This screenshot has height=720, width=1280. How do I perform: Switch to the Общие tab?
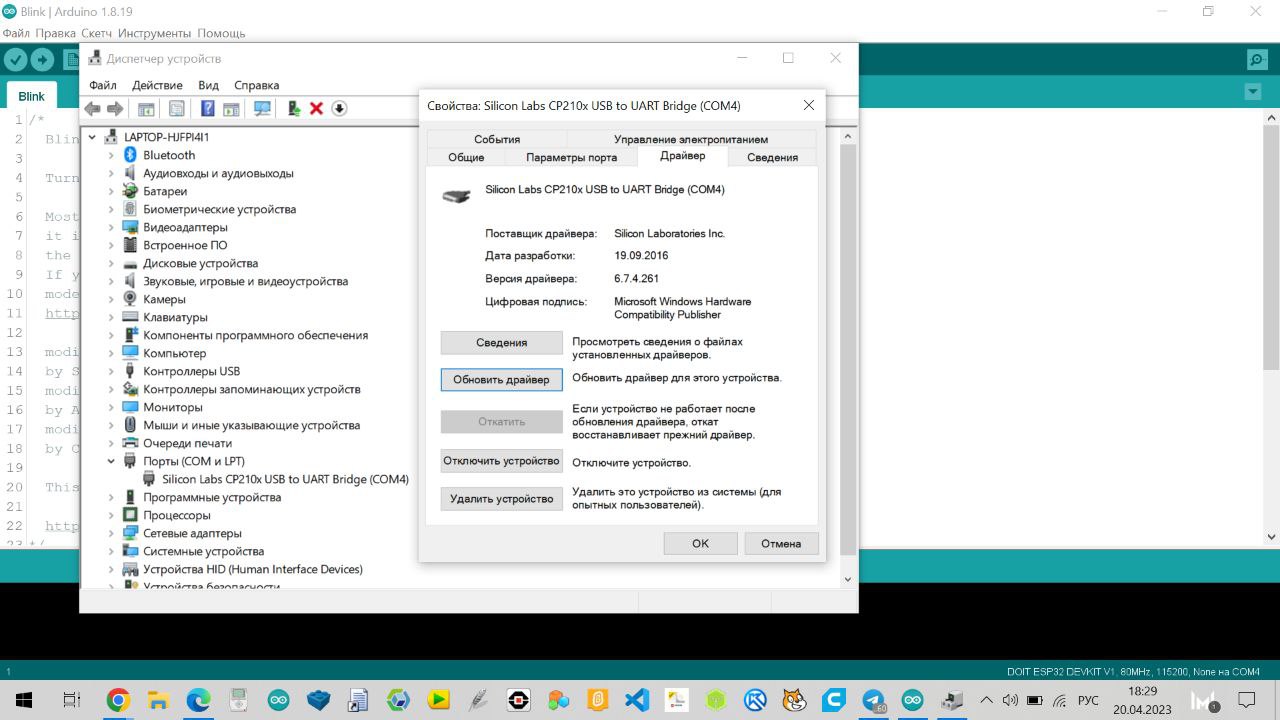pos(466,157)
